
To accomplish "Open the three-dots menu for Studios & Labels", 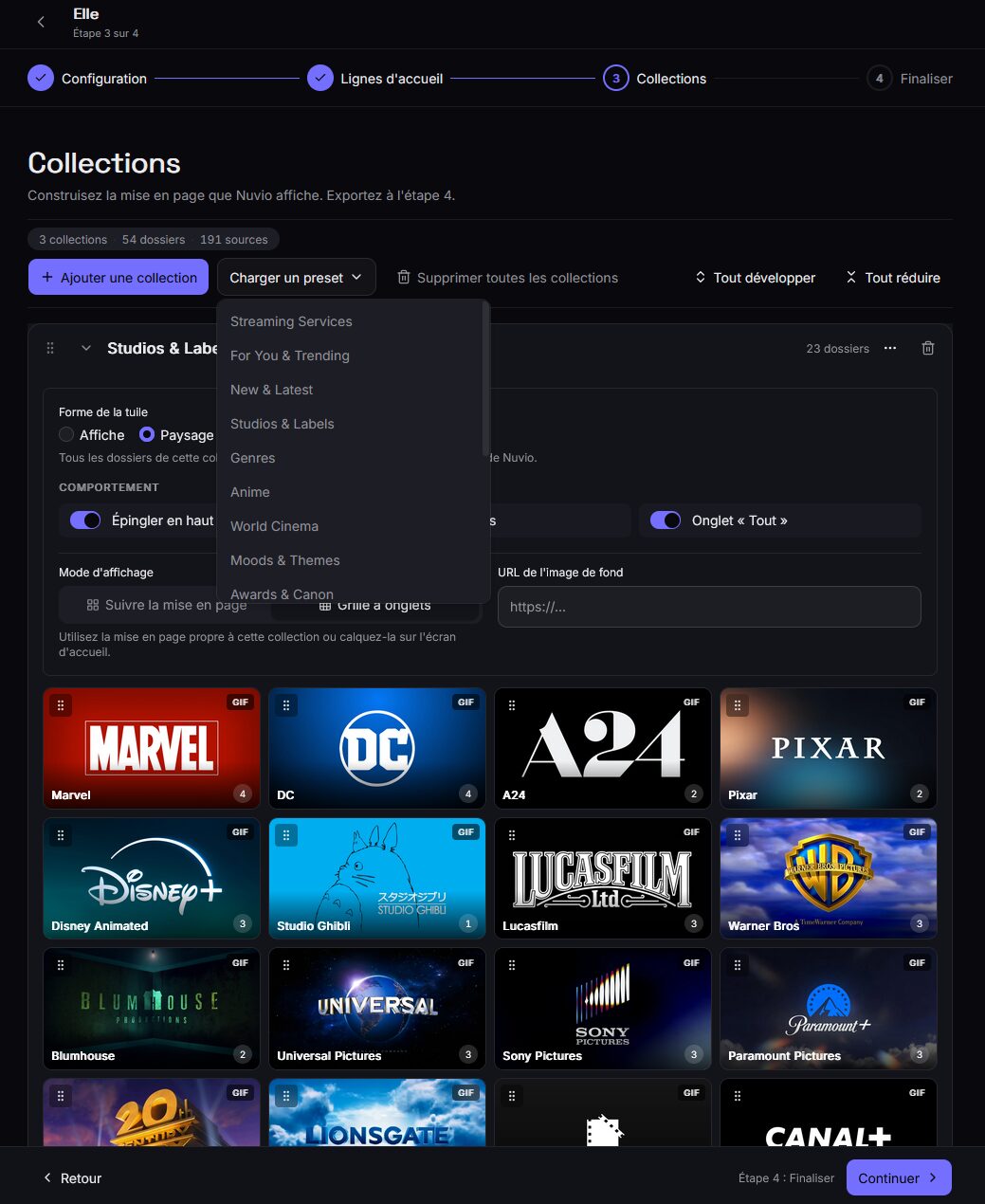I will (x=890, y=348).
